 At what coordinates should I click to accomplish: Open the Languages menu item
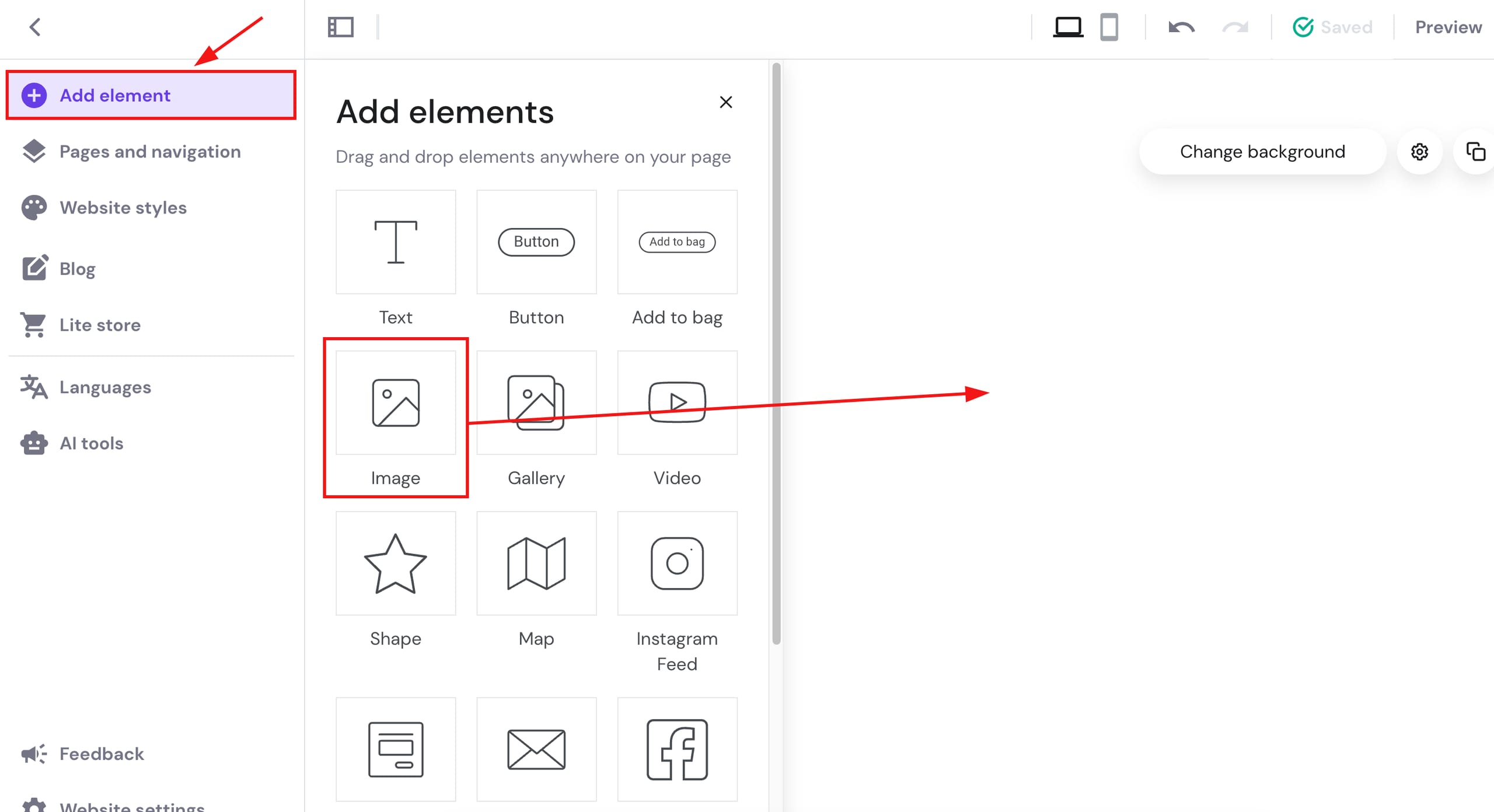(105, 387)
